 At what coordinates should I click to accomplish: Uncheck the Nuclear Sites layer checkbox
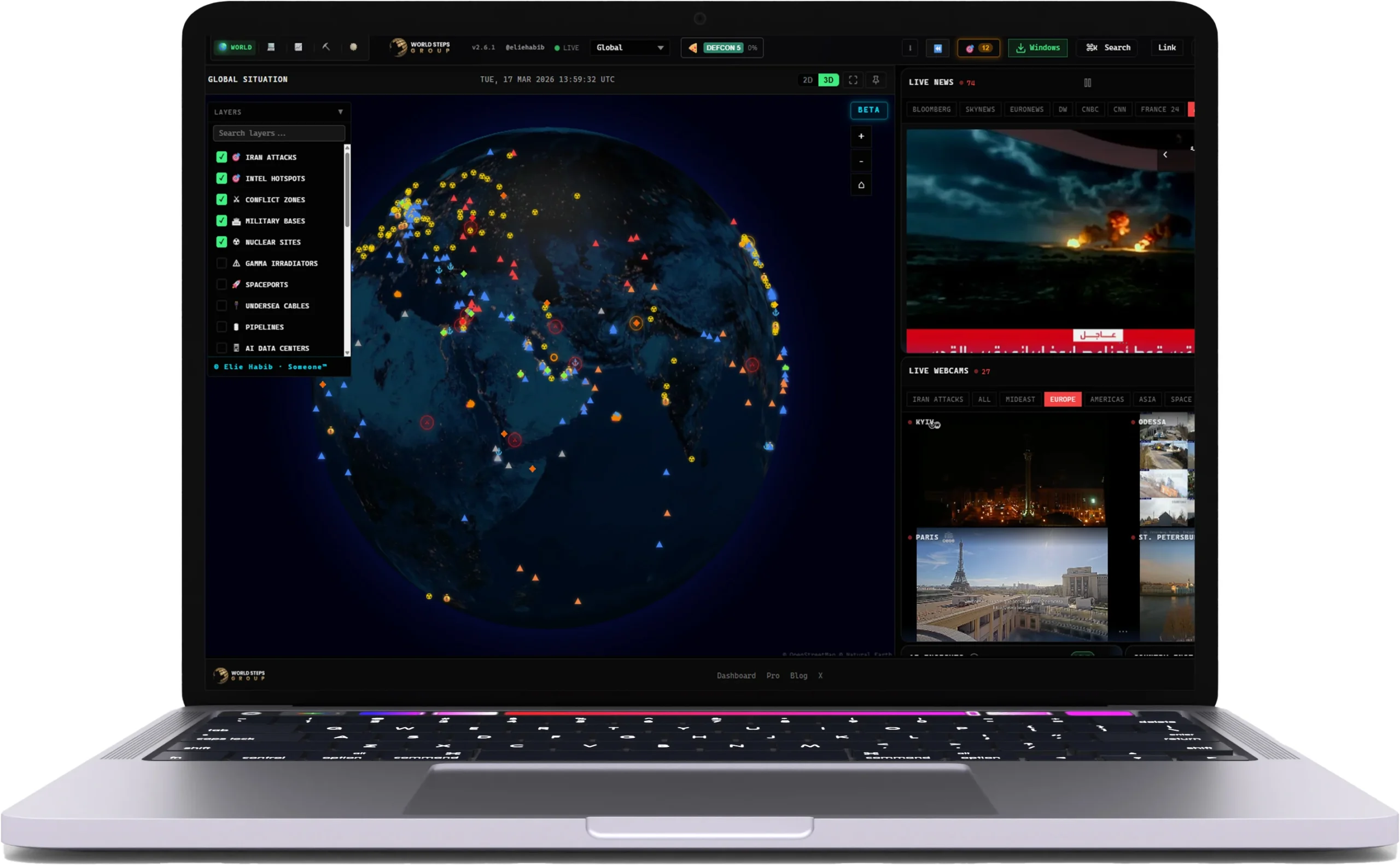(221, 242)
